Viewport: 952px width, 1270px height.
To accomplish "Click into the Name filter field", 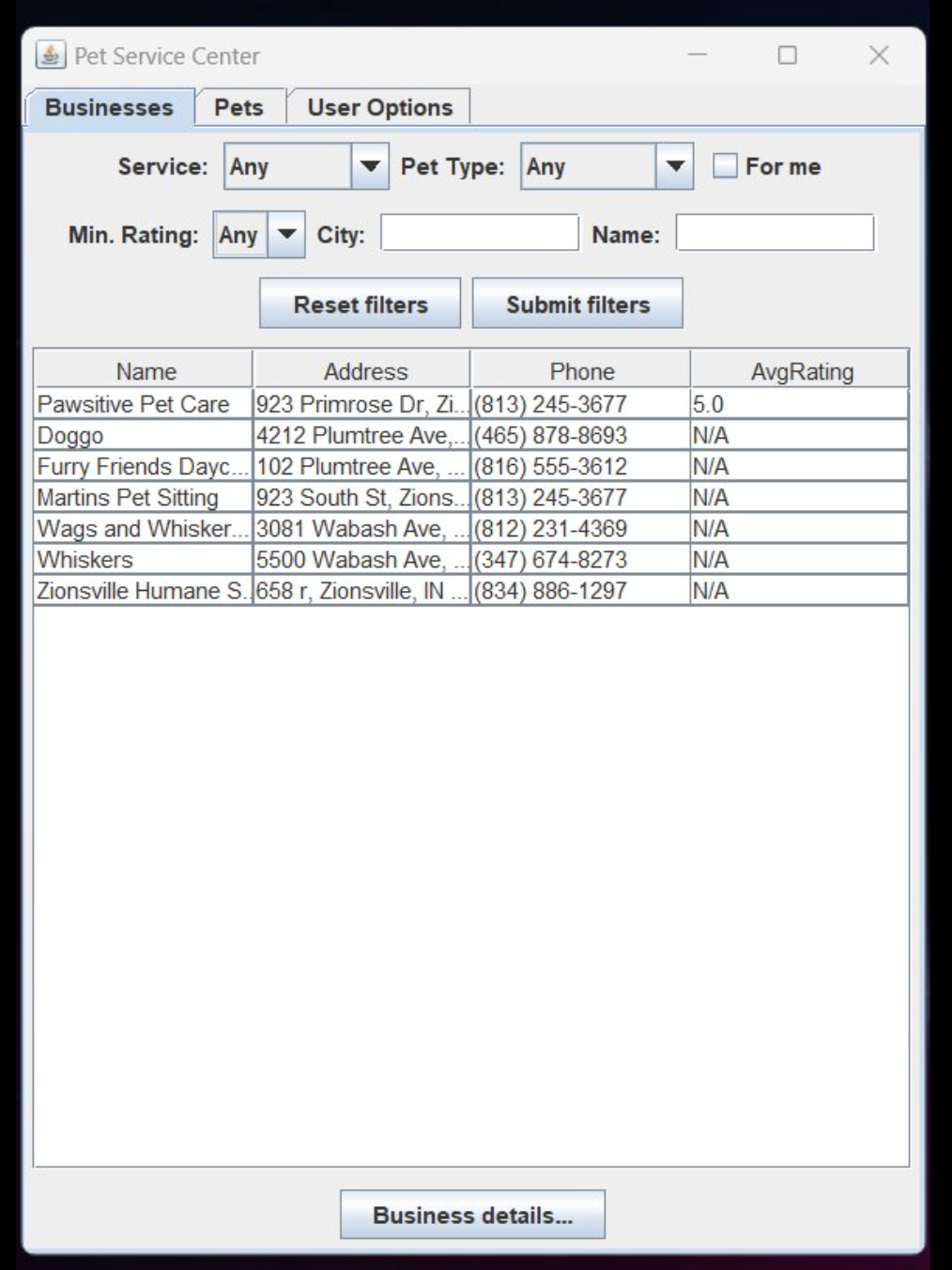I will coord(775,233).
